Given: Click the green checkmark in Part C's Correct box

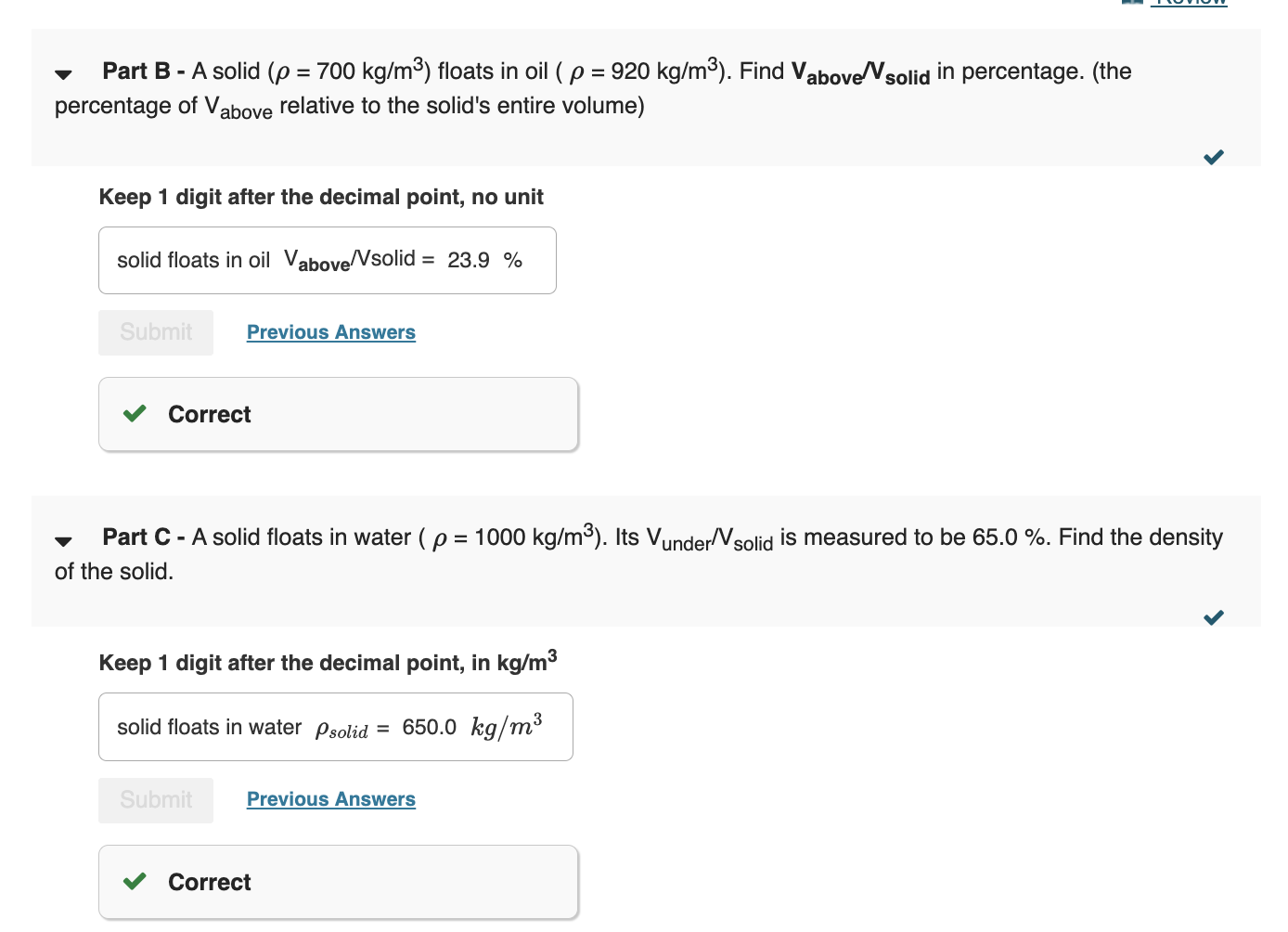Looking at the screenshot, I should point(134,881).
